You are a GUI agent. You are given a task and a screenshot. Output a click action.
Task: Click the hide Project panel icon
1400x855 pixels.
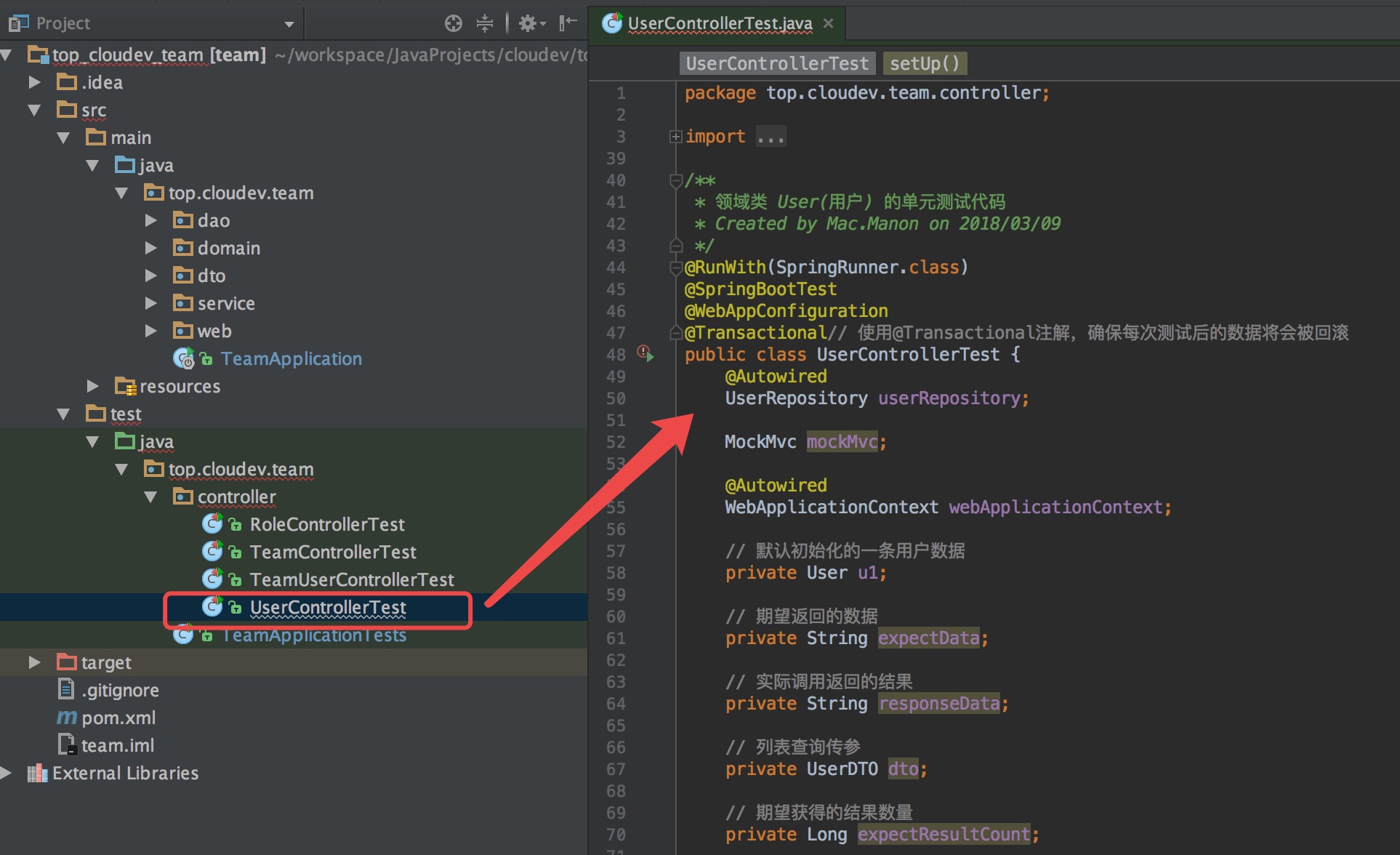coord(568,23)
